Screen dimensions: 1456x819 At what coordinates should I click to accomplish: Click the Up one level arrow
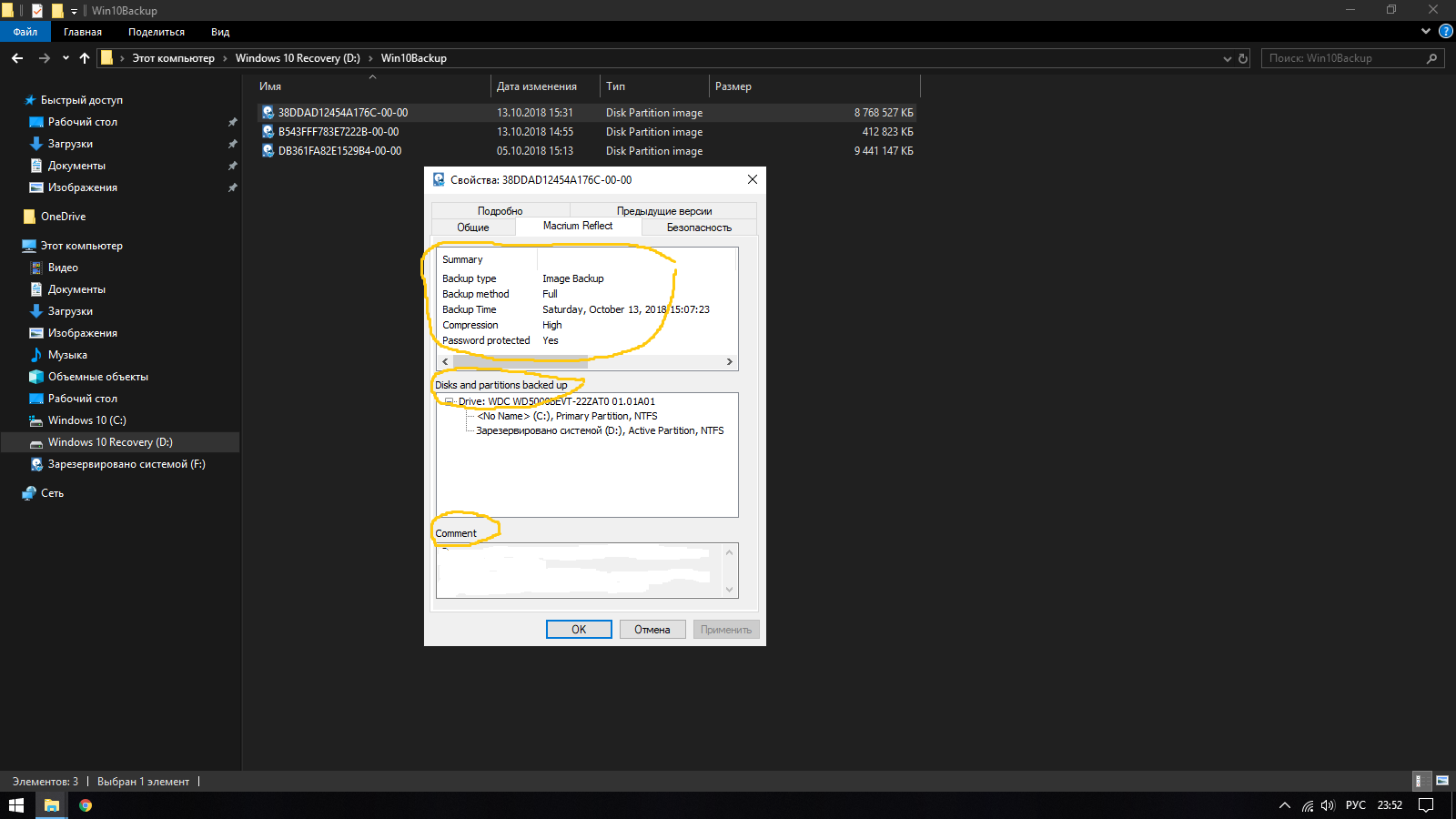(x=85, y=58)
